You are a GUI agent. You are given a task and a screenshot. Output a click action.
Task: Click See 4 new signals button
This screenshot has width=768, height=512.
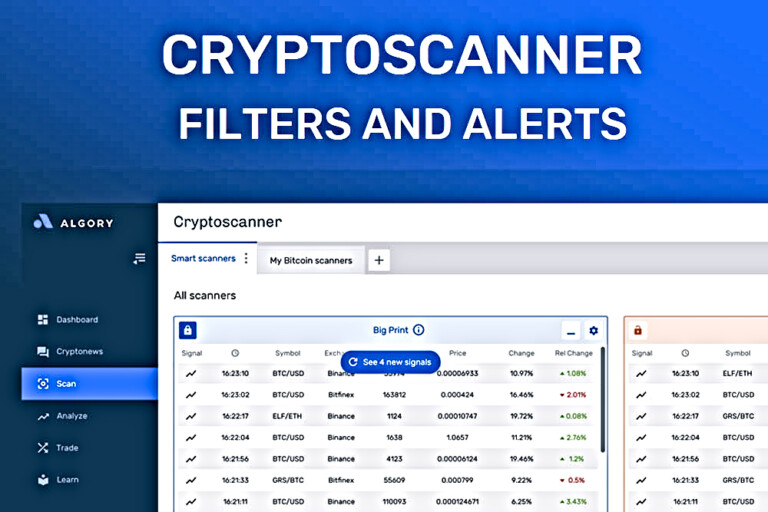pos(390,362)
